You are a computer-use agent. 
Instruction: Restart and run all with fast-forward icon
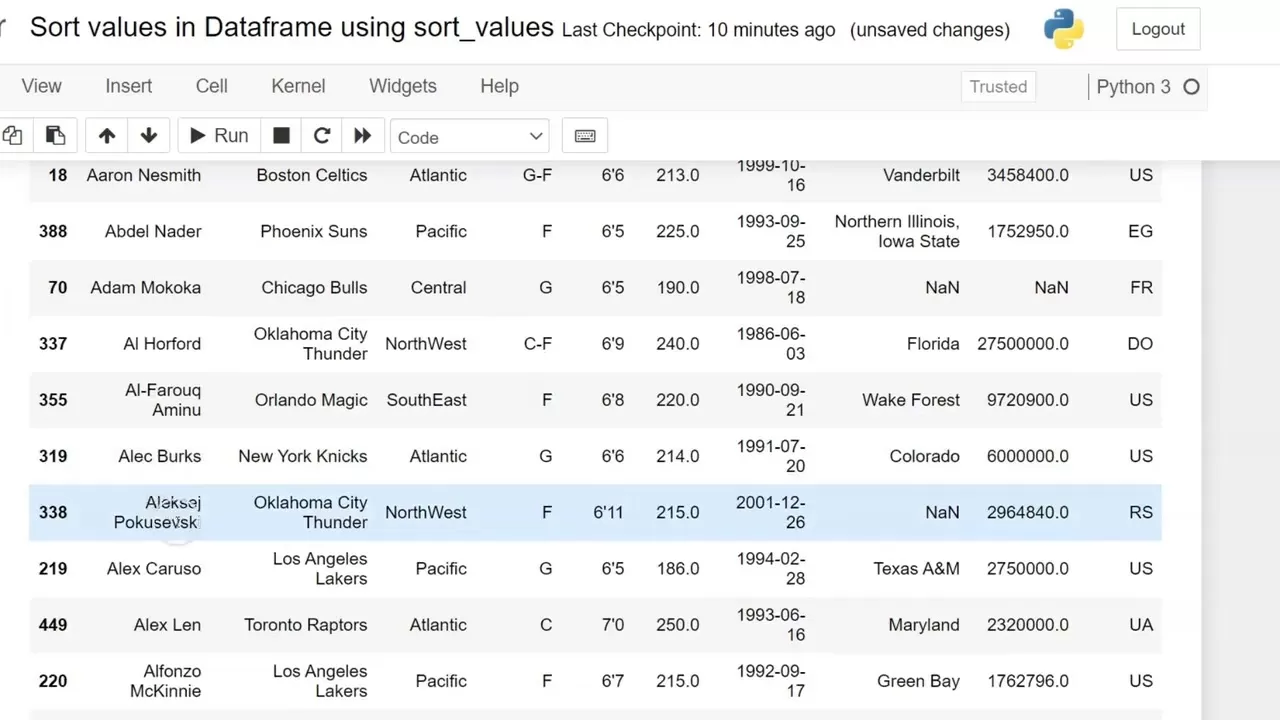point(362,136)
